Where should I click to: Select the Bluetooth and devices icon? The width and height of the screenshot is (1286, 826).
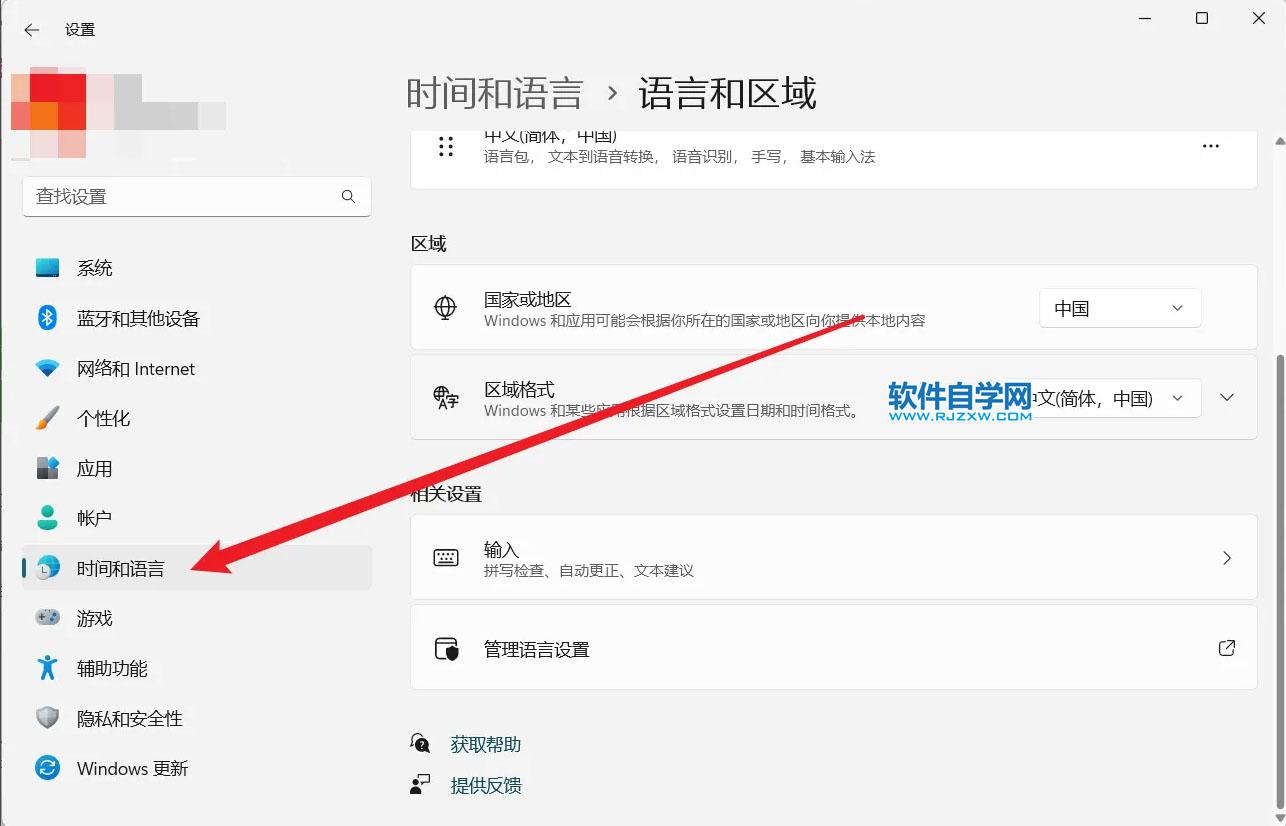pos(47,318)
